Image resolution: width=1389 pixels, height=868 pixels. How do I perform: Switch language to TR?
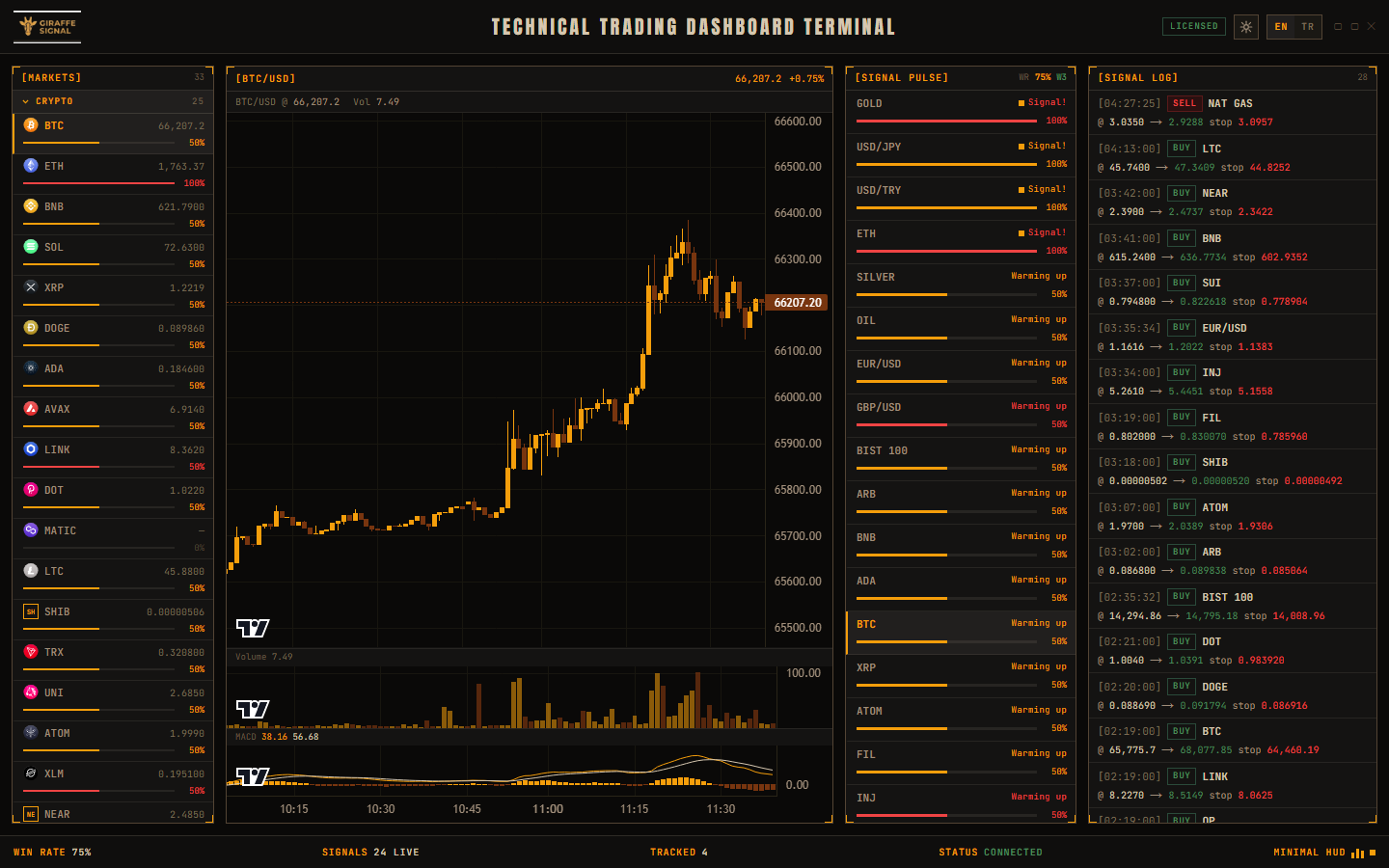(1308, 27)
